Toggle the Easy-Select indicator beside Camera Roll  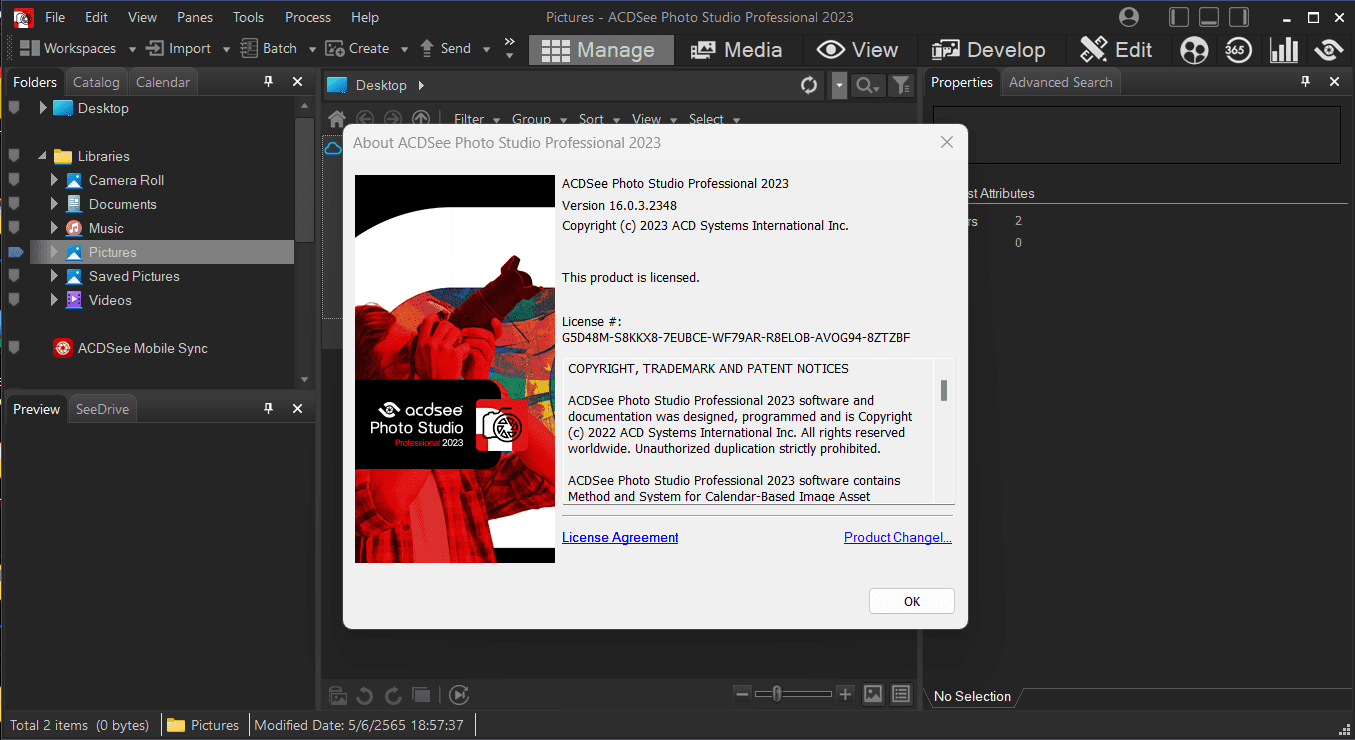click(x=14, y=180)
